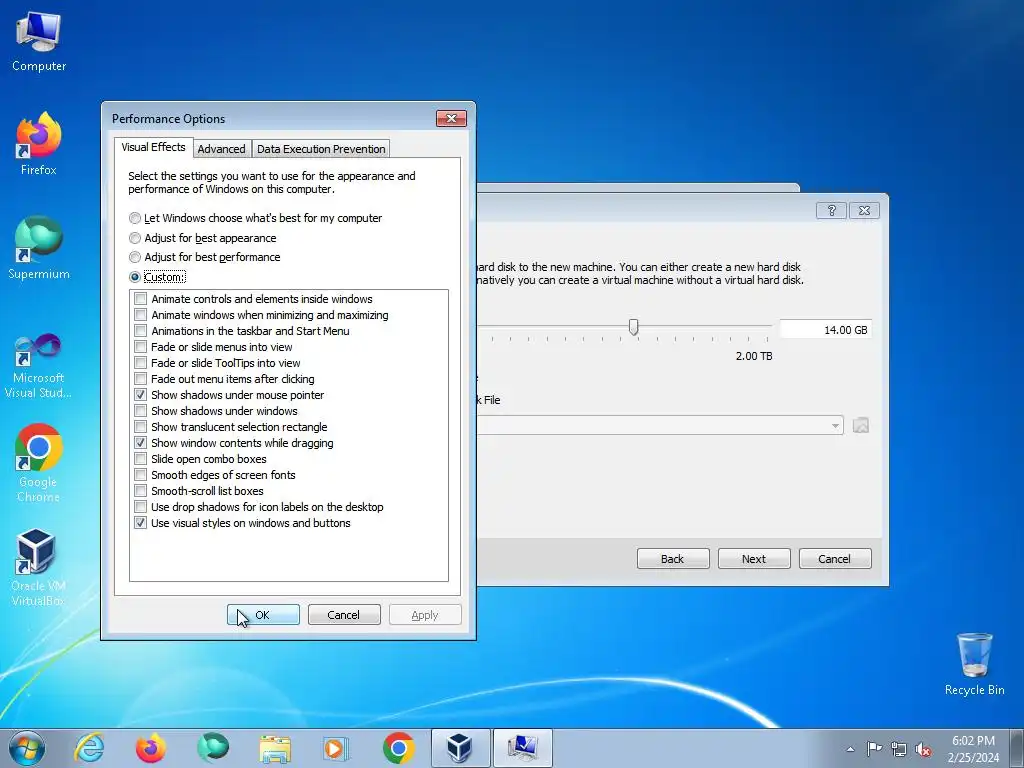Enable Animate windows when minimizing and maximizing

click(x=140, y=315)
